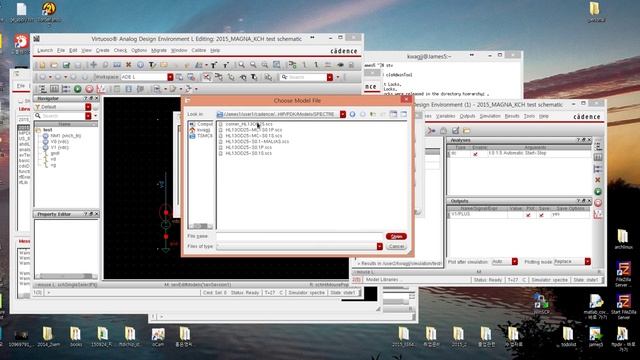This screenshot has width=640, height=360.
Task: Select NM1 instance in Navigator tree
Action: (x=62, y=136)
